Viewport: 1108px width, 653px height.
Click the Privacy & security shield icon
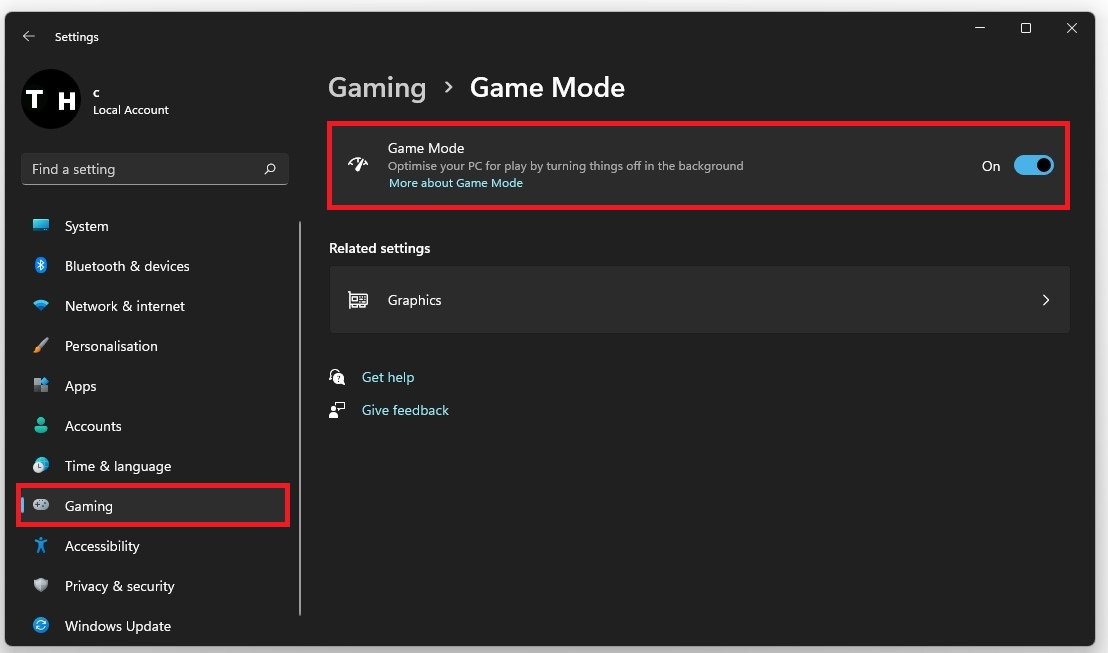(x=41, y=586)
